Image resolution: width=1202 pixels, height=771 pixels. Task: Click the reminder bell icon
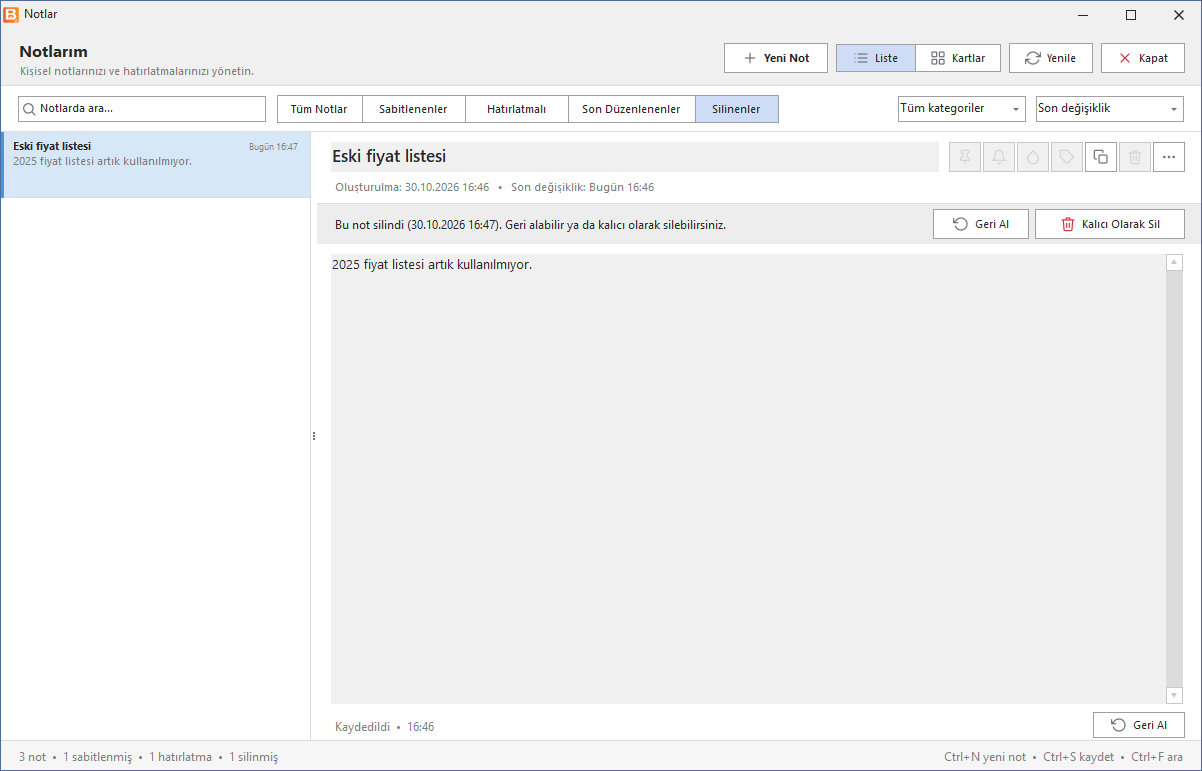tap(999, 157)
